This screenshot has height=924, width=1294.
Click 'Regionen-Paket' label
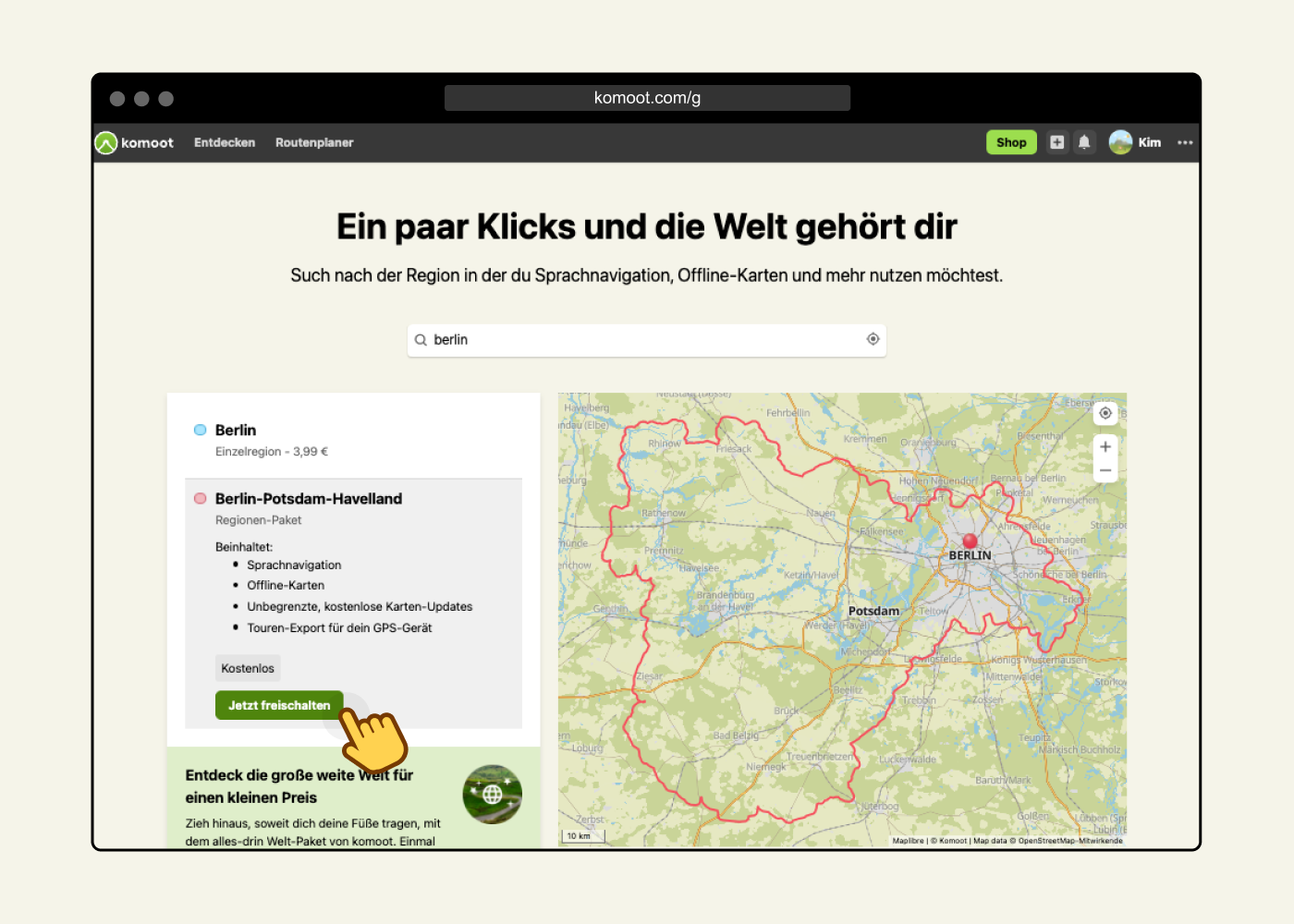click(x=259, y=520)
